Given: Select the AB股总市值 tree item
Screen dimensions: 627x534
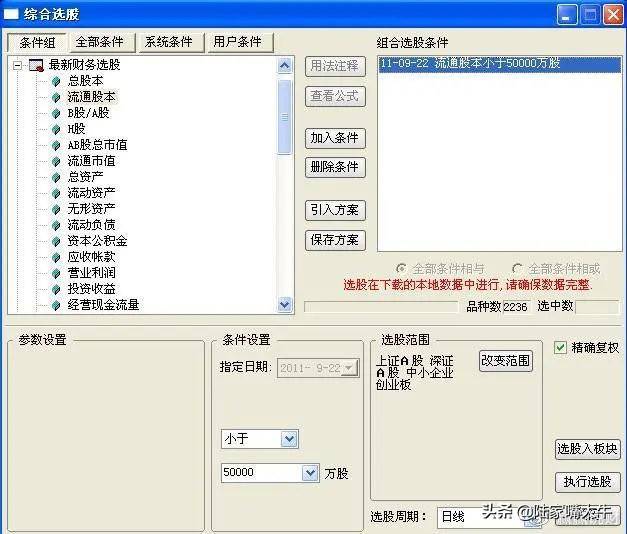Looking at the screenshot, I should (x=98, y=145).
